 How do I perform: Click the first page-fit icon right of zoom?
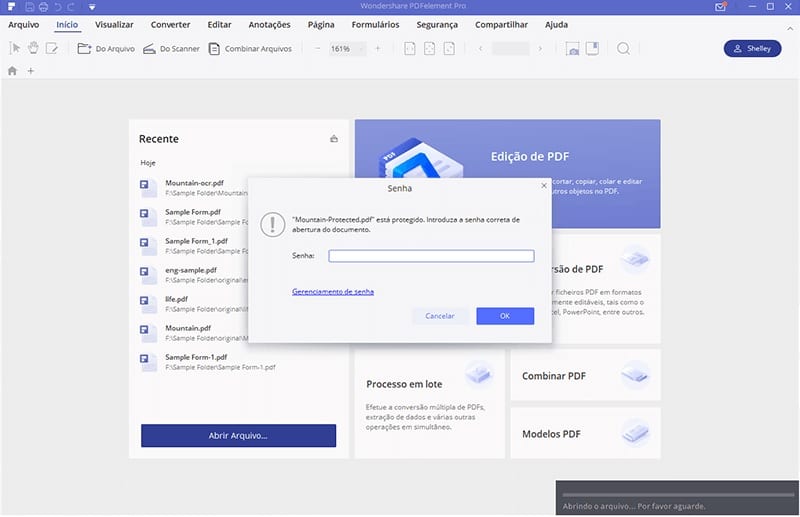[x=410, y=48]
